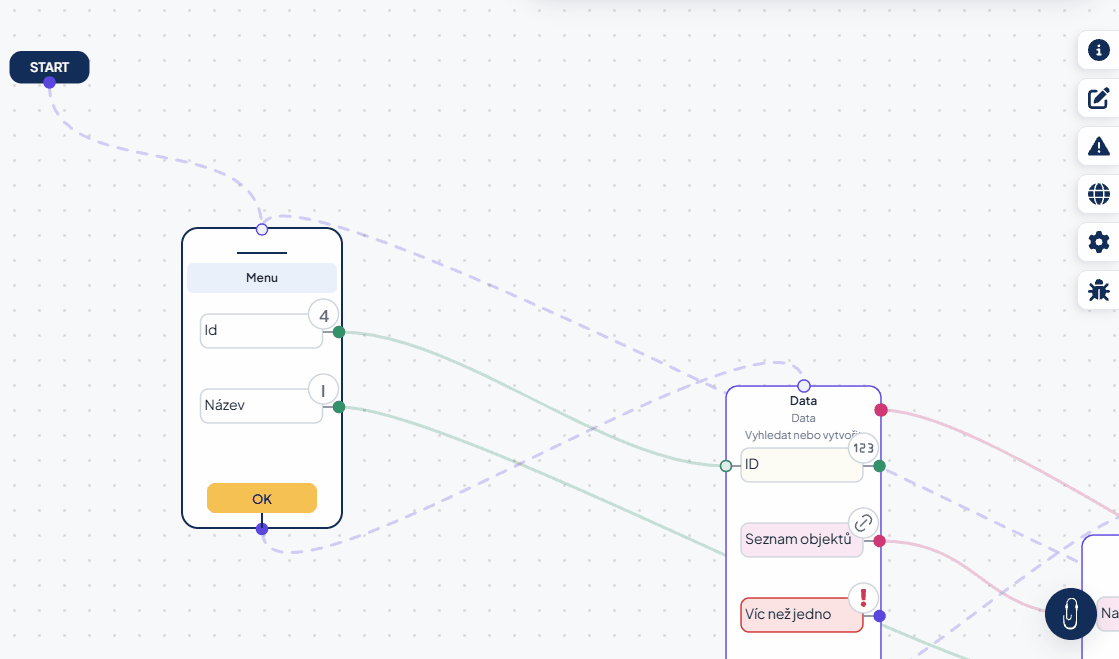The height and width of the screenshot is (659, 1119).
Task: Click link icon on Seznam objektů
Action: click(x=863, y=523)
